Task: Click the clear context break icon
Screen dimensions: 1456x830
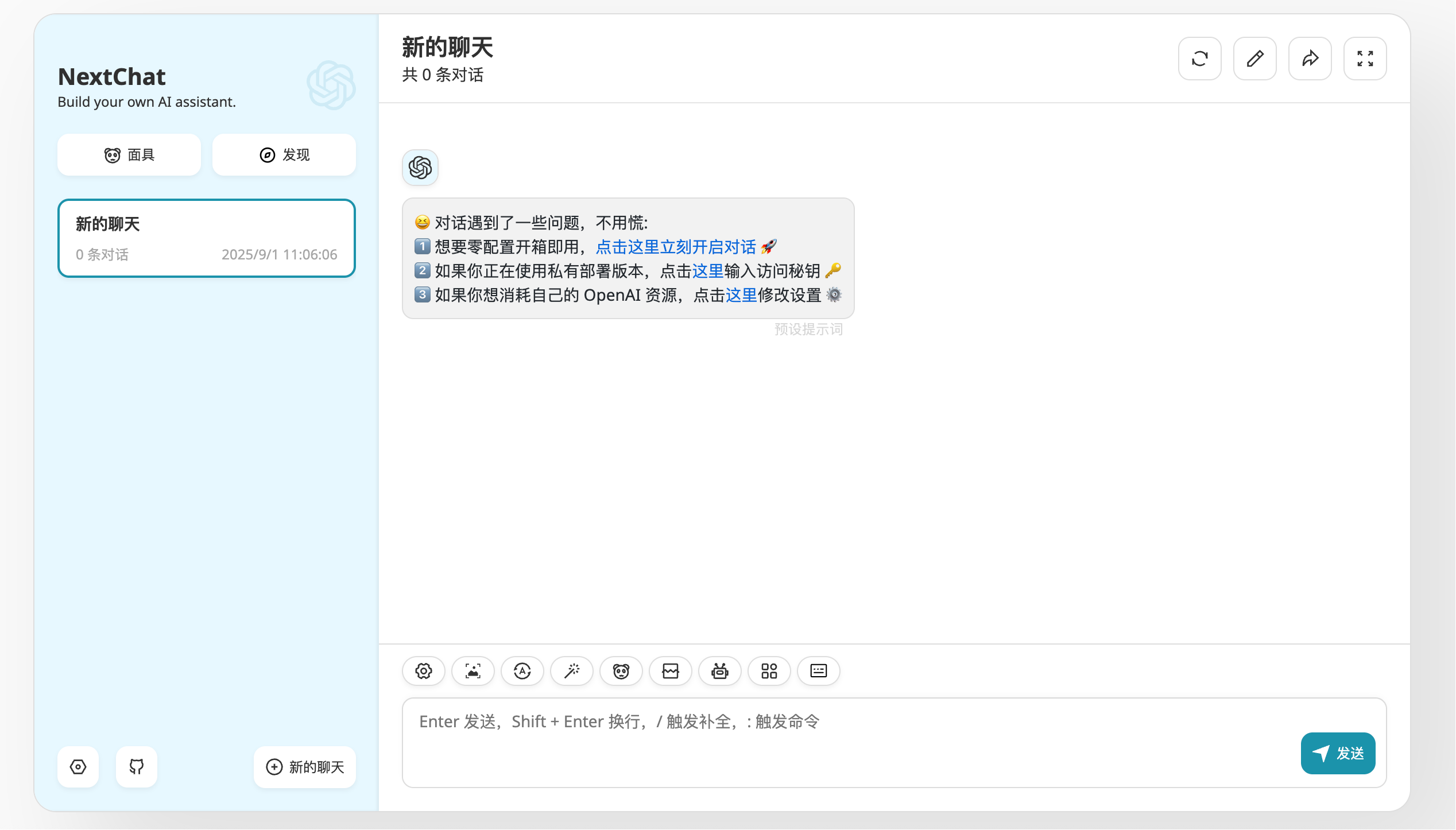Action: pyautogui.click(x=671, y=671)
